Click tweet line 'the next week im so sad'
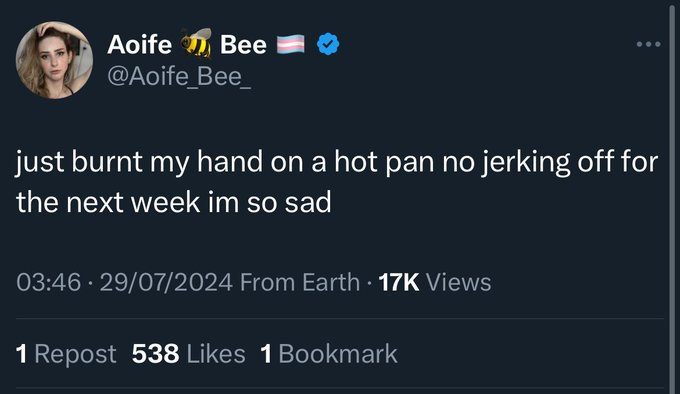Viewport: 680px width, 394px height. [x=174, y=202]
